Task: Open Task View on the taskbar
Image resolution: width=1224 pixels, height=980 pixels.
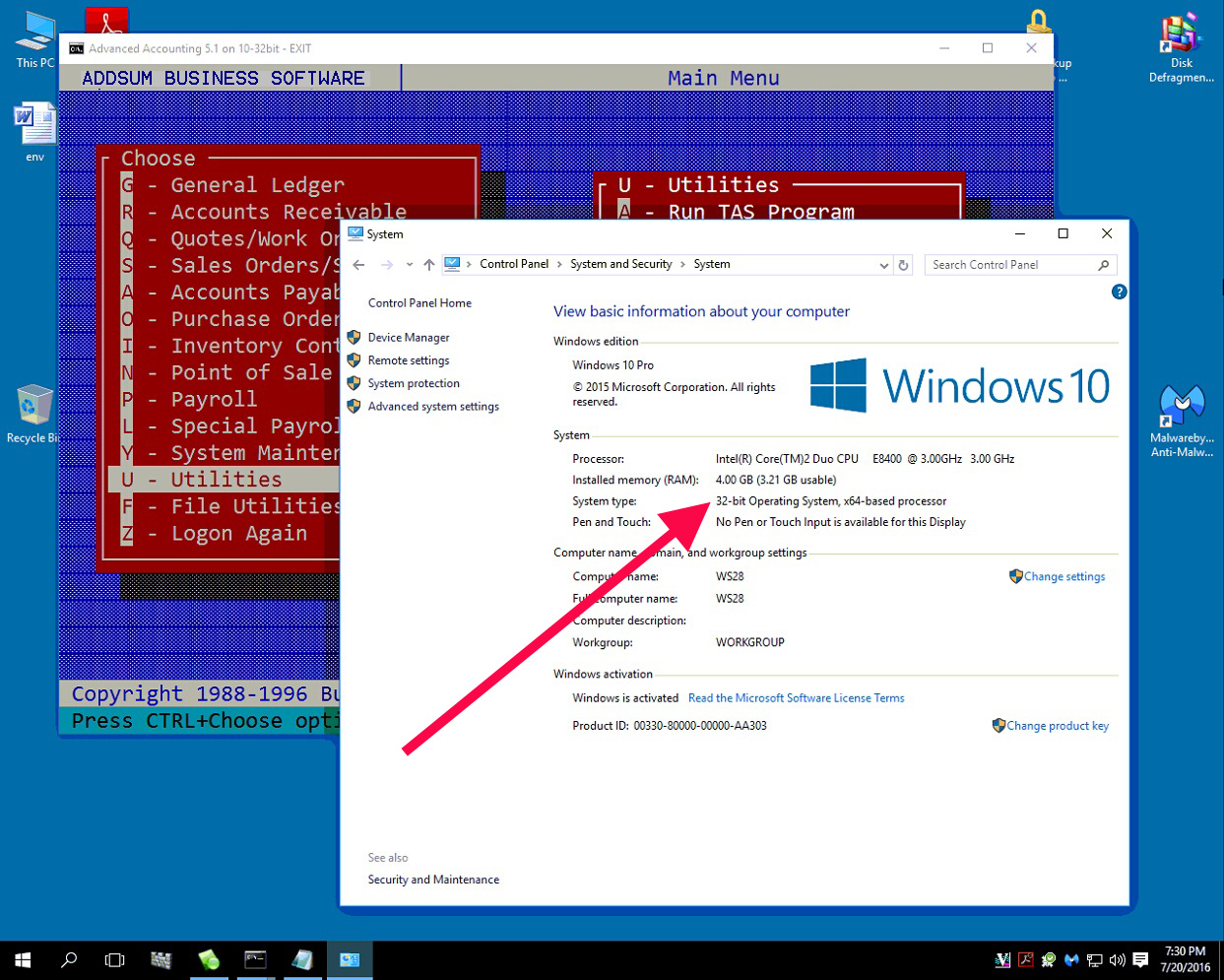Action: point(114,959)
